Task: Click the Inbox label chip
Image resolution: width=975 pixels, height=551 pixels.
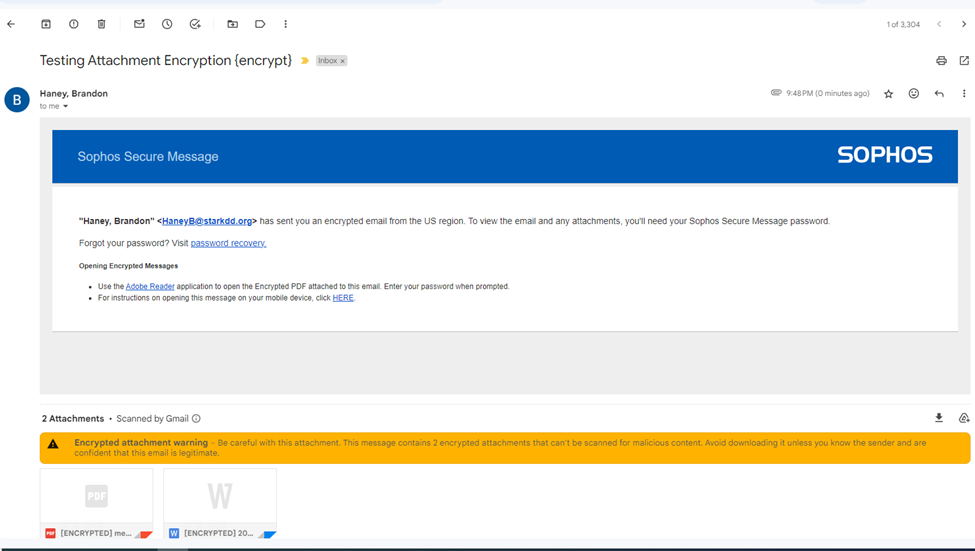Action: 327,60
